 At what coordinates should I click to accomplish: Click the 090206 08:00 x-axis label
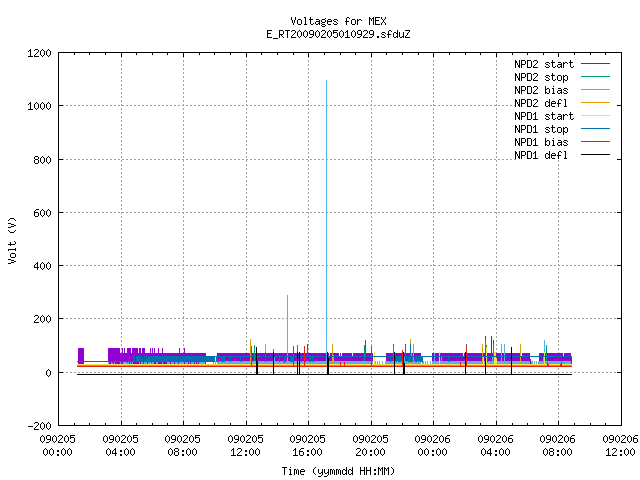click(557, 446)
